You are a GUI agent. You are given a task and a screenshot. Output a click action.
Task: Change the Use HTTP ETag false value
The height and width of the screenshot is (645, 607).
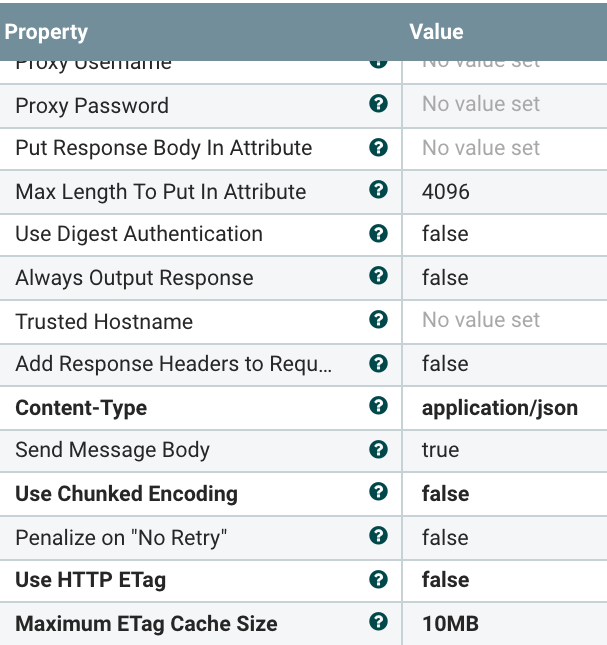[445, 580]
